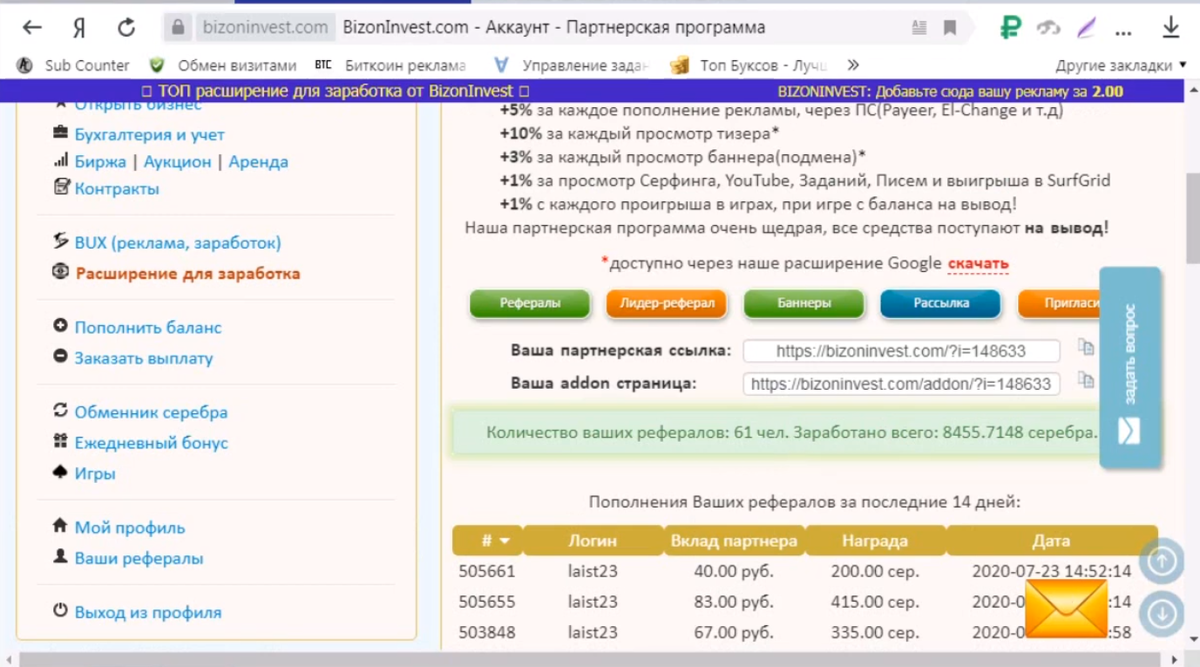Expand the Другие закладки bookmarks folder
Screen dimensions: 1200x667
click(x=1121, y=65)
